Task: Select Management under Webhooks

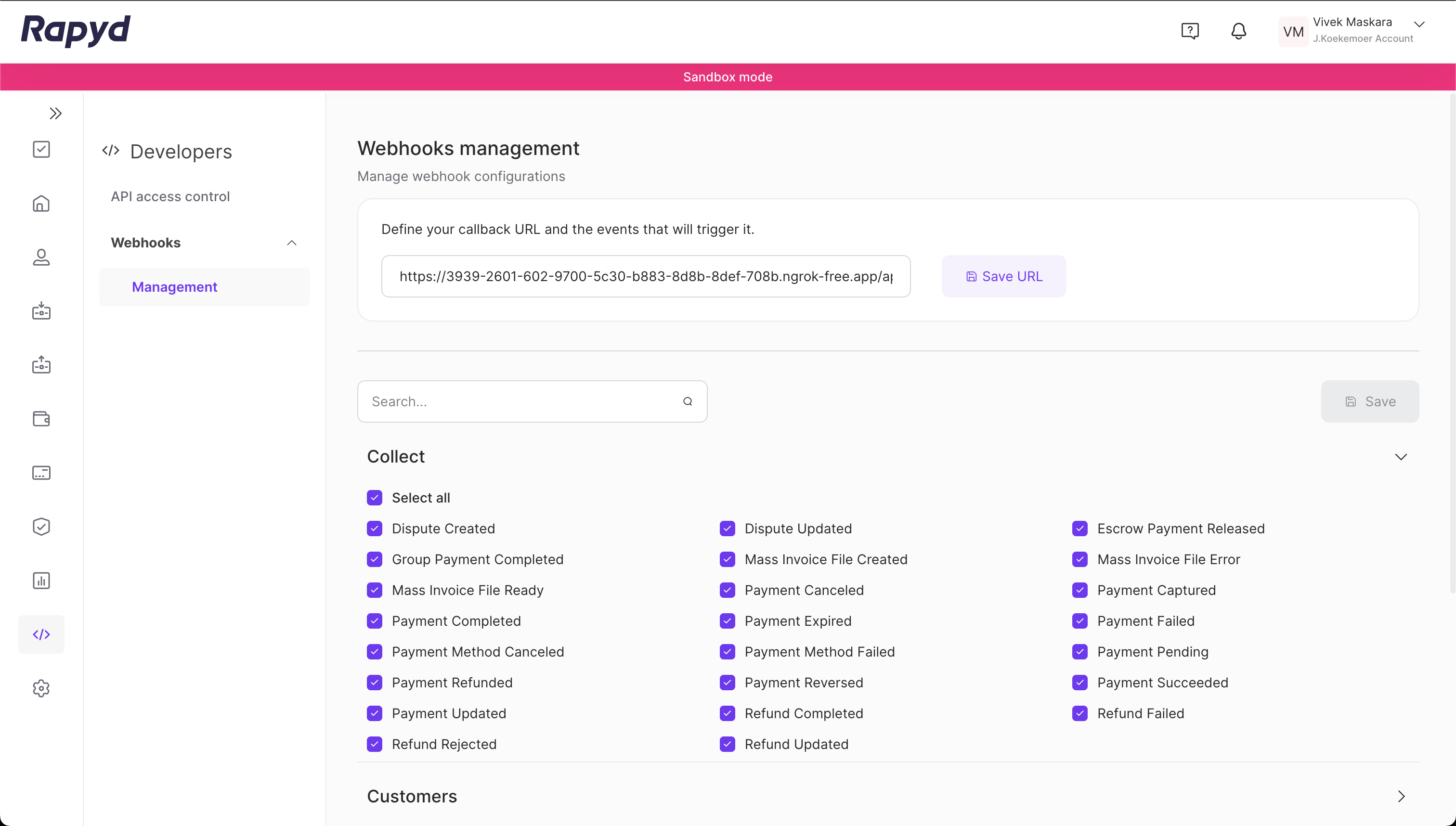Action: click(x=174, y=286)
